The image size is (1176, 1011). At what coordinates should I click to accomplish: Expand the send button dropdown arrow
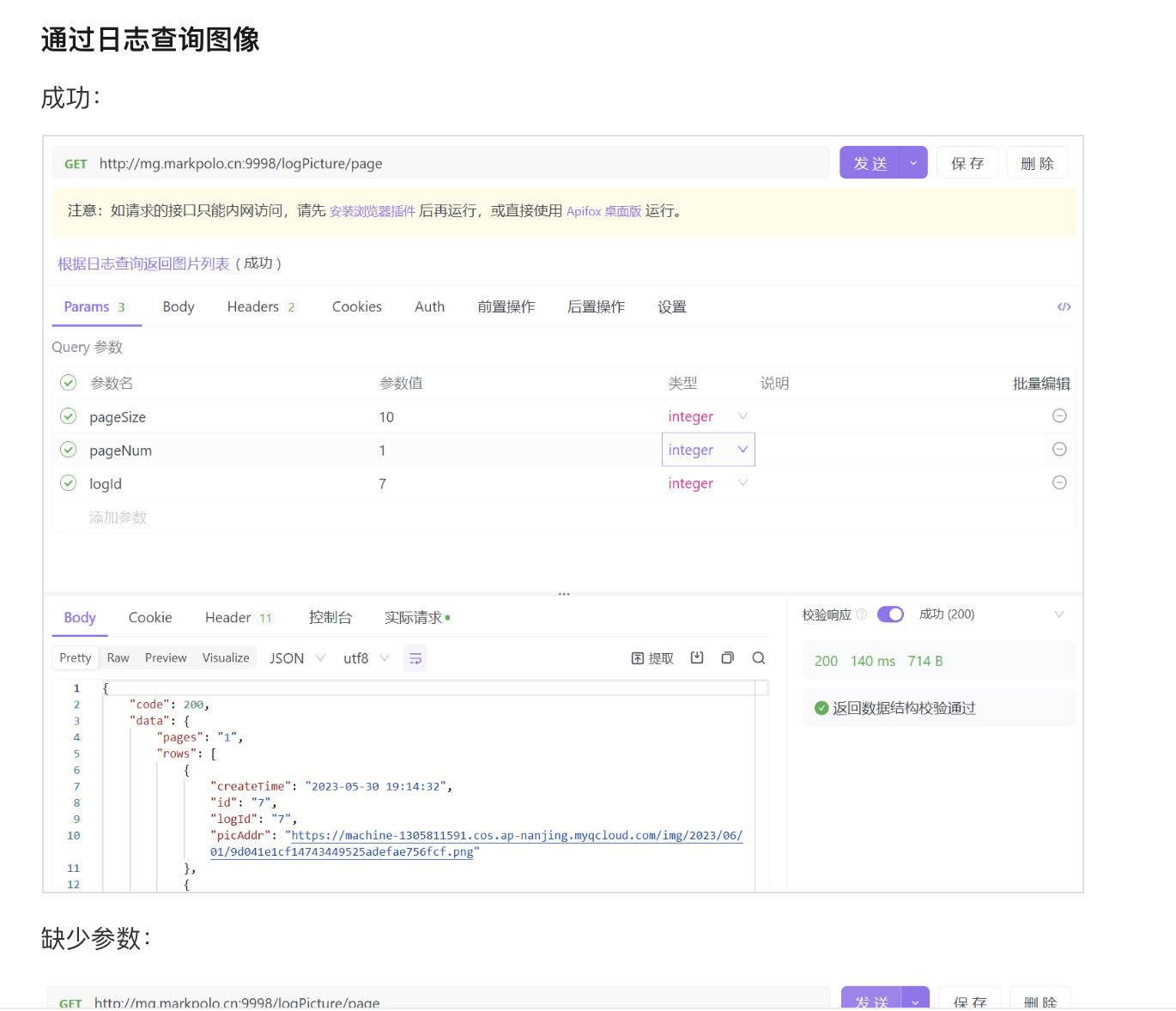point(913,163)
